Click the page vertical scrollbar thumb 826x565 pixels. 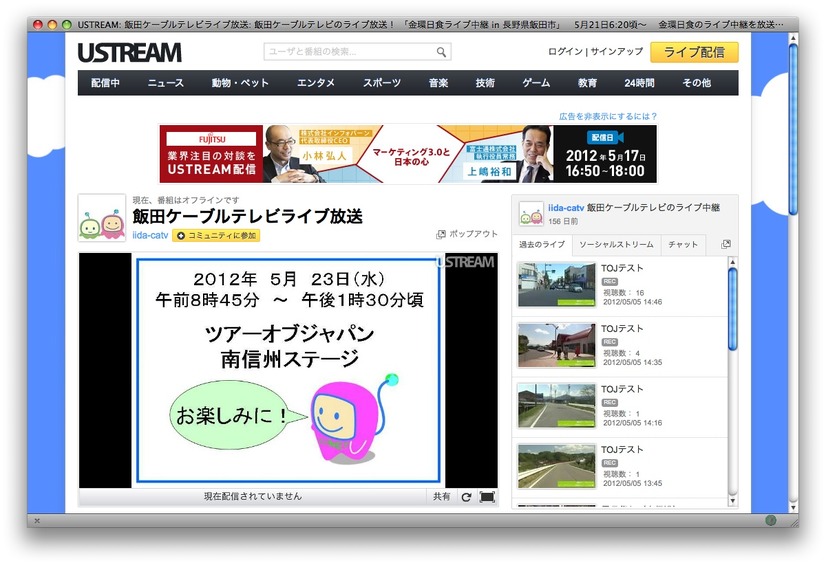click(793, 129)
